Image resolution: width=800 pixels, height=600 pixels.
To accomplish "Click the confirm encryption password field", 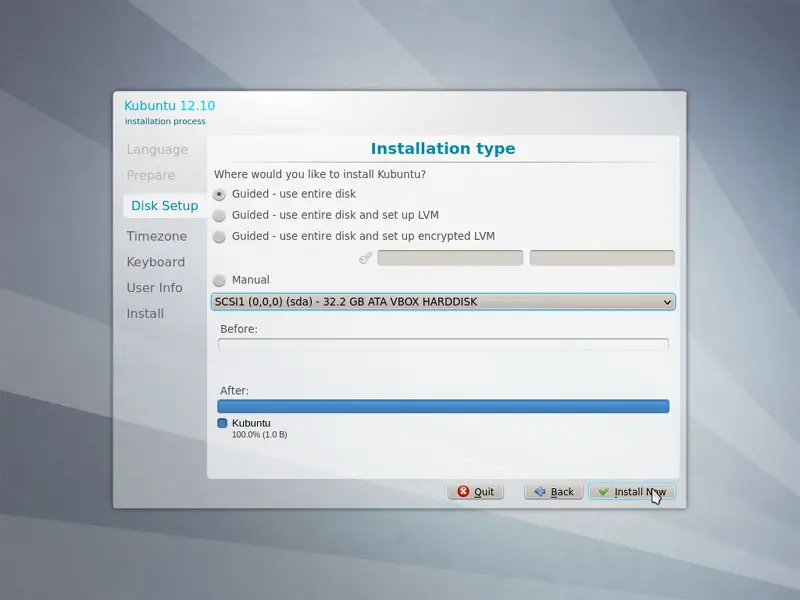I will (602, 258).
